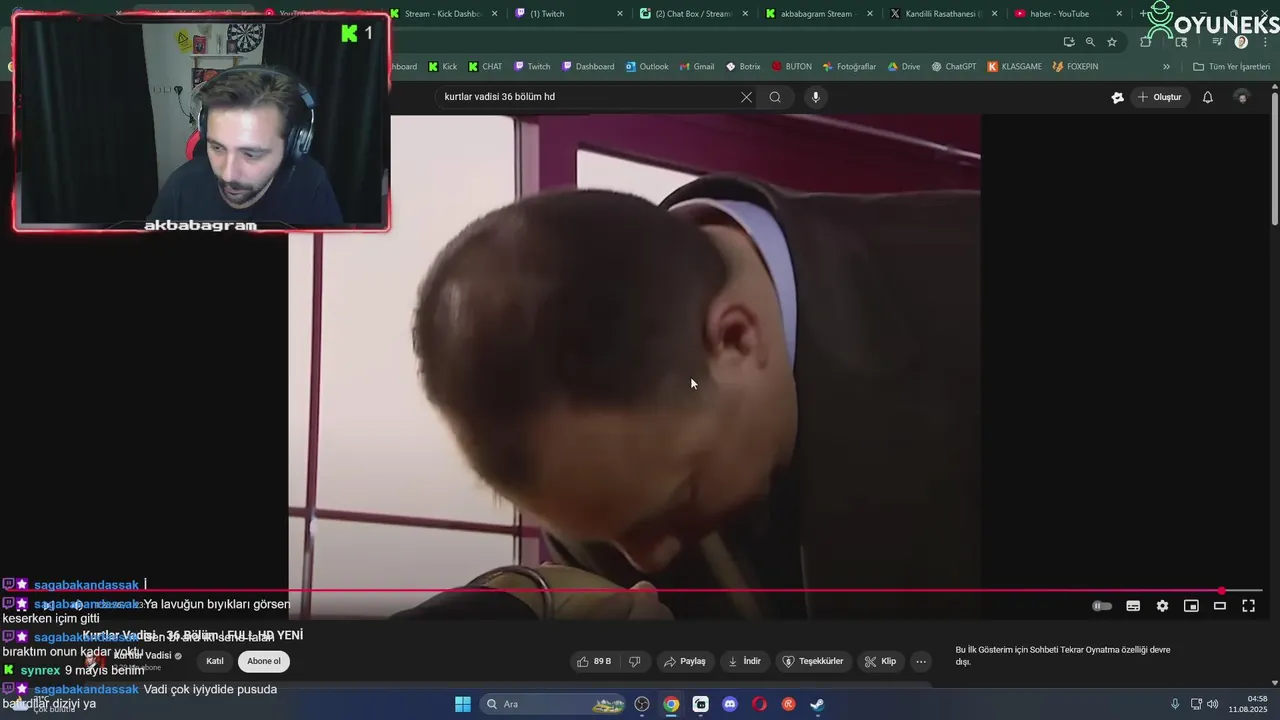Subscribe with the Abone ol button

pyautogui.click(x=264, y=661)
